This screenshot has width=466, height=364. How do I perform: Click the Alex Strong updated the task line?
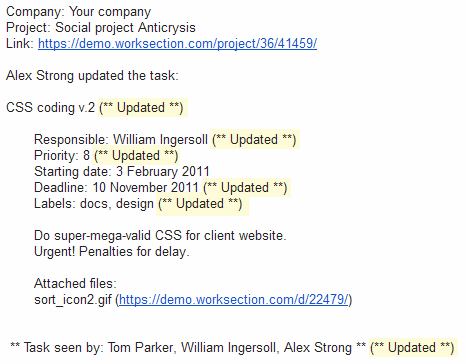[92, 76]
